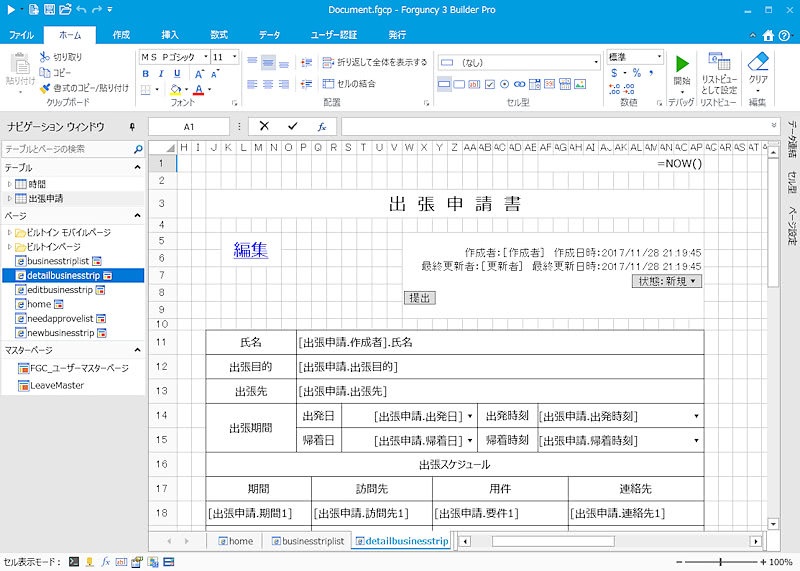Screen dimensions: 800x571
Task: Open the cell type style dropdown
Action: click(x=595, y=62)
